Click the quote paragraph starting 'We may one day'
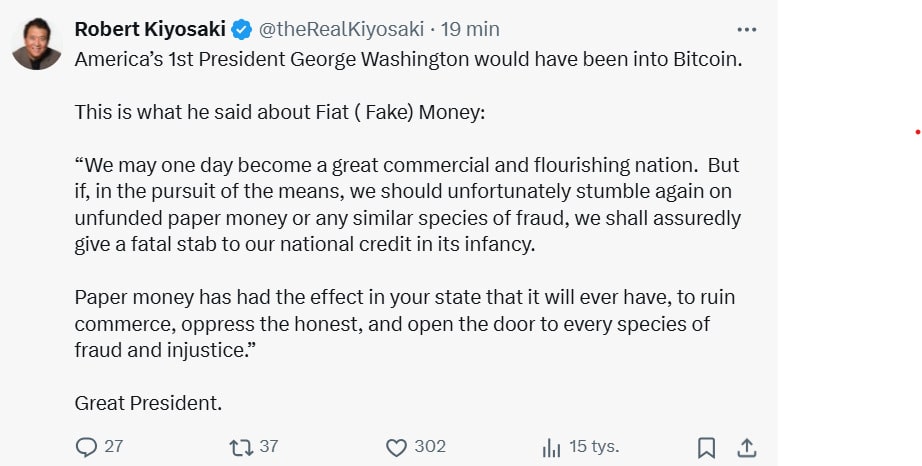This screenshot has width=922, height=466. [407, 204]
